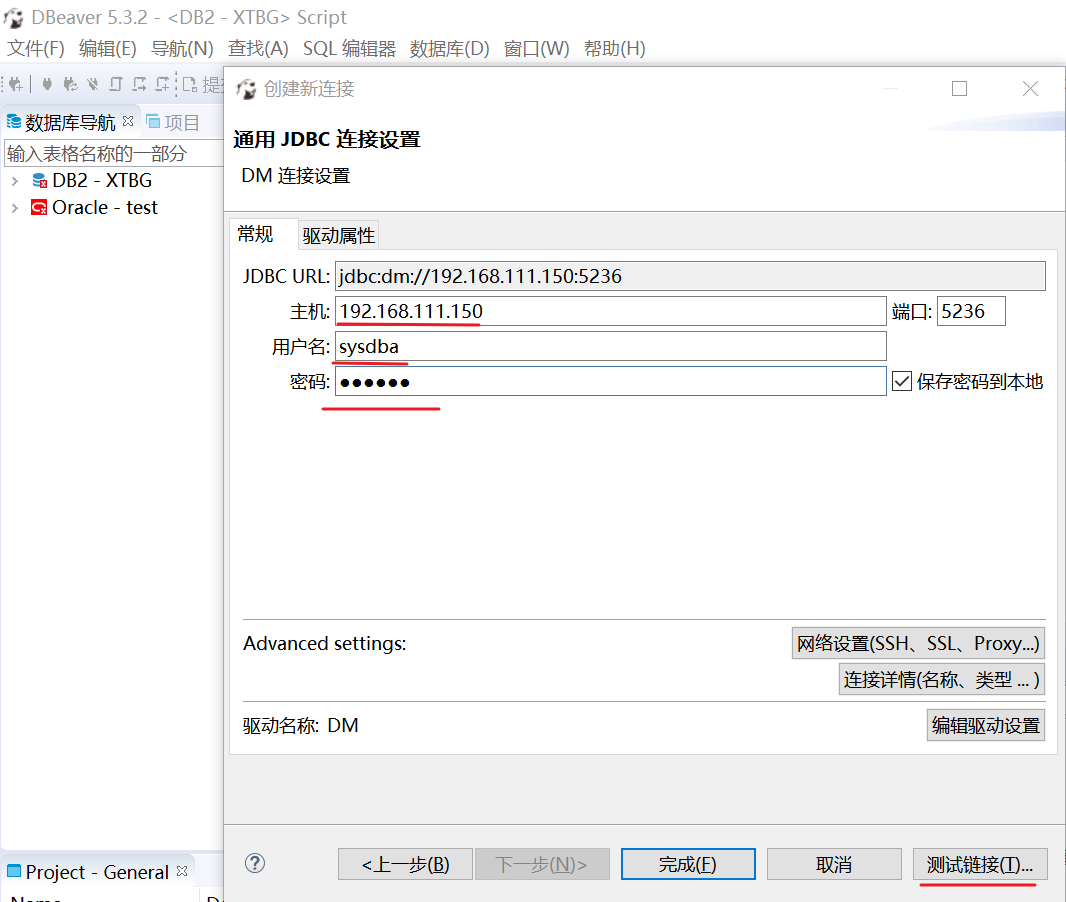Click the Reconnect plug icon with arrows
Viewport: 1066px width, 902px height.
pyautogui.click(x=70, y=84)
